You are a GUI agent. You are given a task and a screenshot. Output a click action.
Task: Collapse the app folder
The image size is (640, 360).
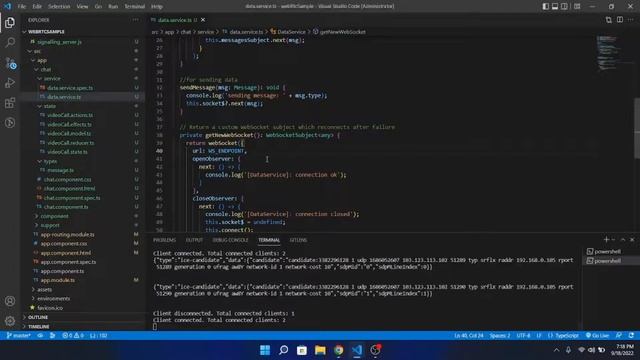pos(42,60)
